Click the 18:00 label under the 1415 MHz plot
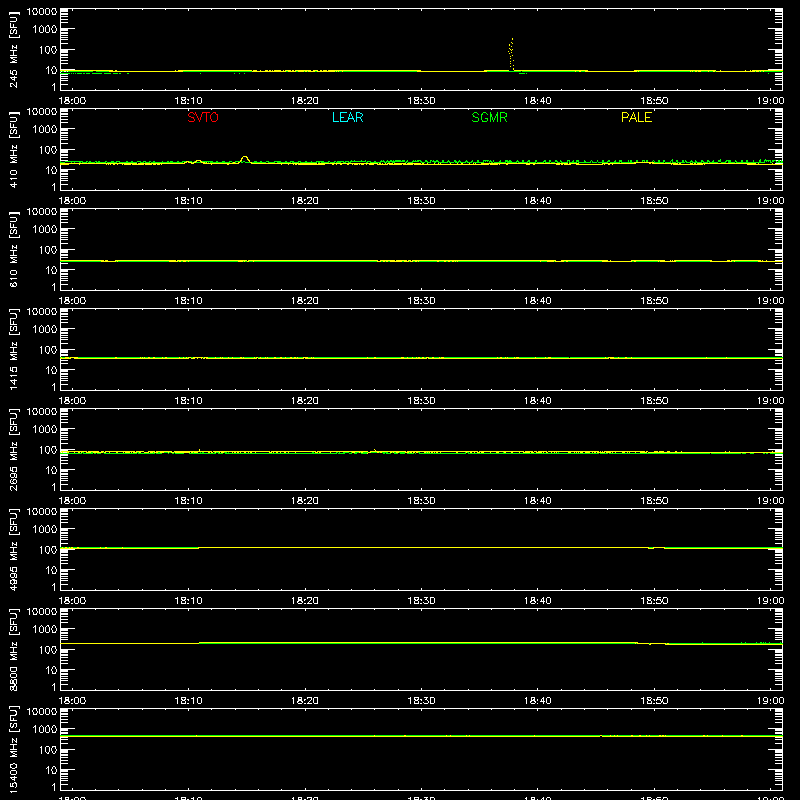 pyautogui.click(x=72, y=401)
